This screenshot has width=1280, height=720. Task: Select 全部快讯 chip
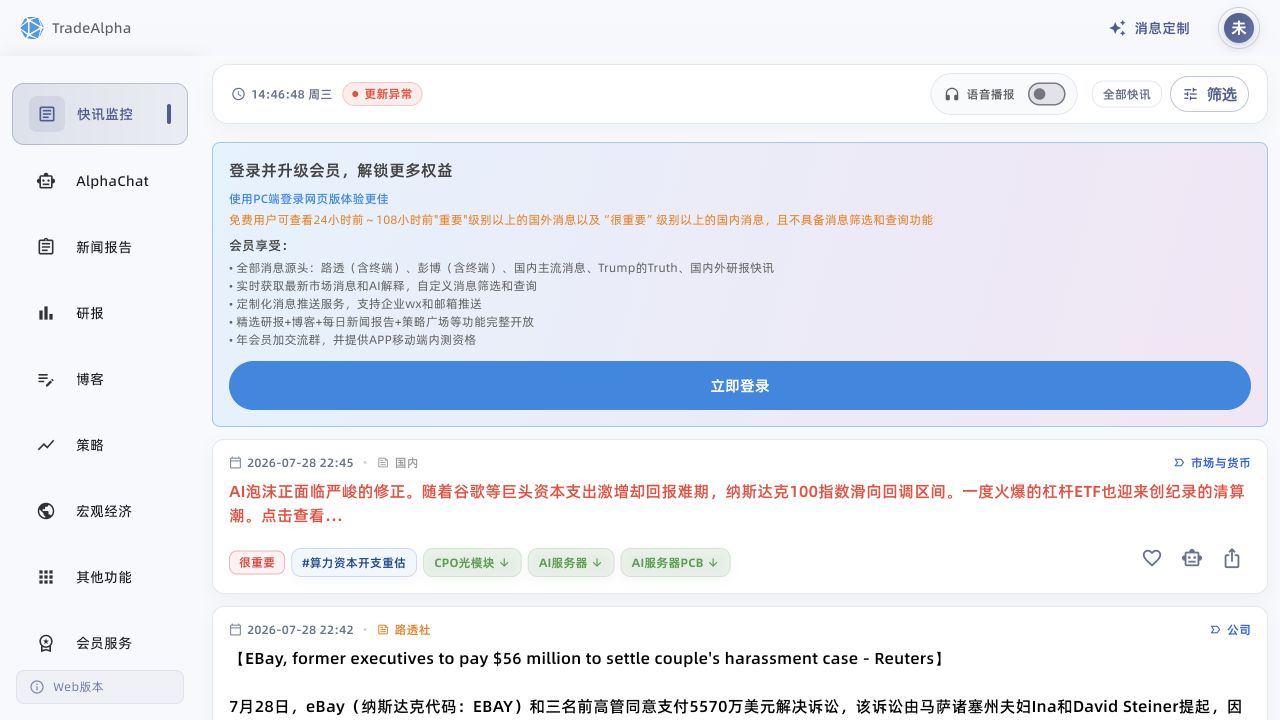click(1127, 94)
